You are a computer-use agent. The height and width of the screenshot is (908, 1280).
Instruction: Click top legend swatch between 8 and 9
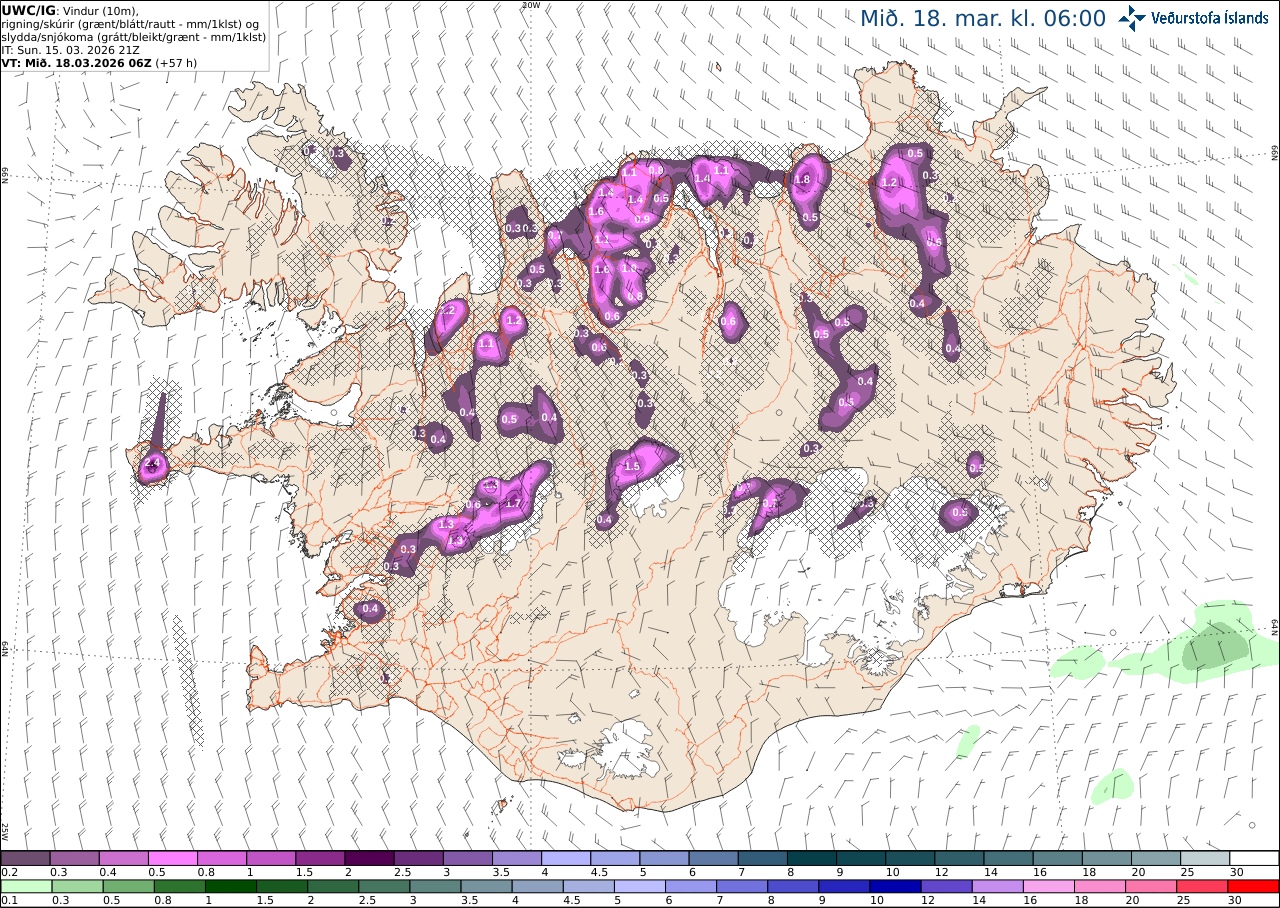[x=812, y=858]
